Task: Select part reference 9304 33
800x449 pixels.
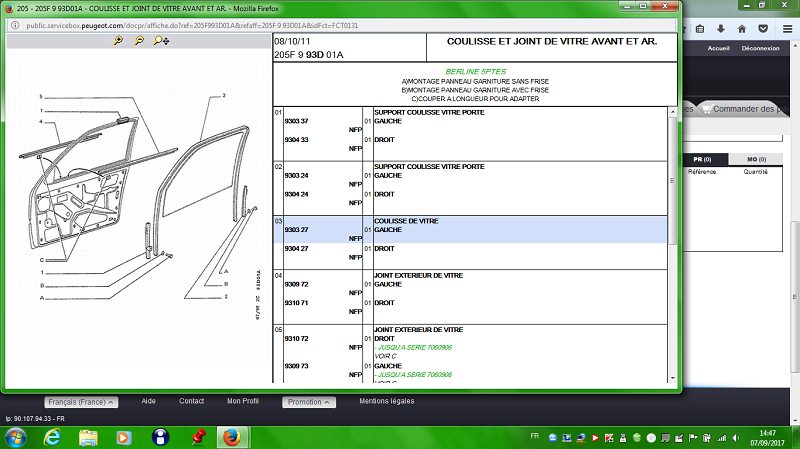Action: pyautogui.click(x=296, y=140)
